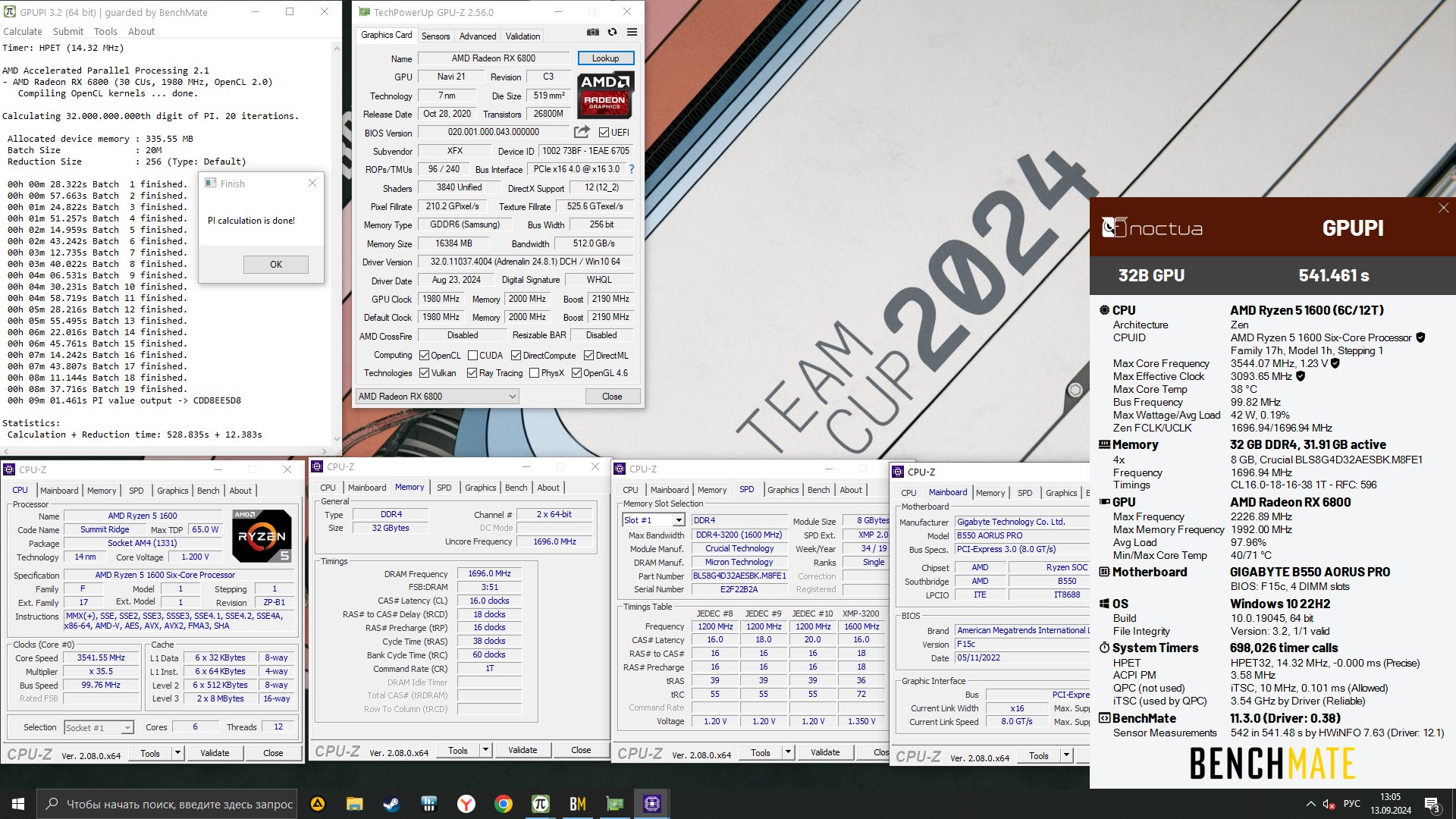Image resolution: width=1456 pixels, height=819 pixels.
Task: Click the Windows taskbar search box
Action: [167, 804]
